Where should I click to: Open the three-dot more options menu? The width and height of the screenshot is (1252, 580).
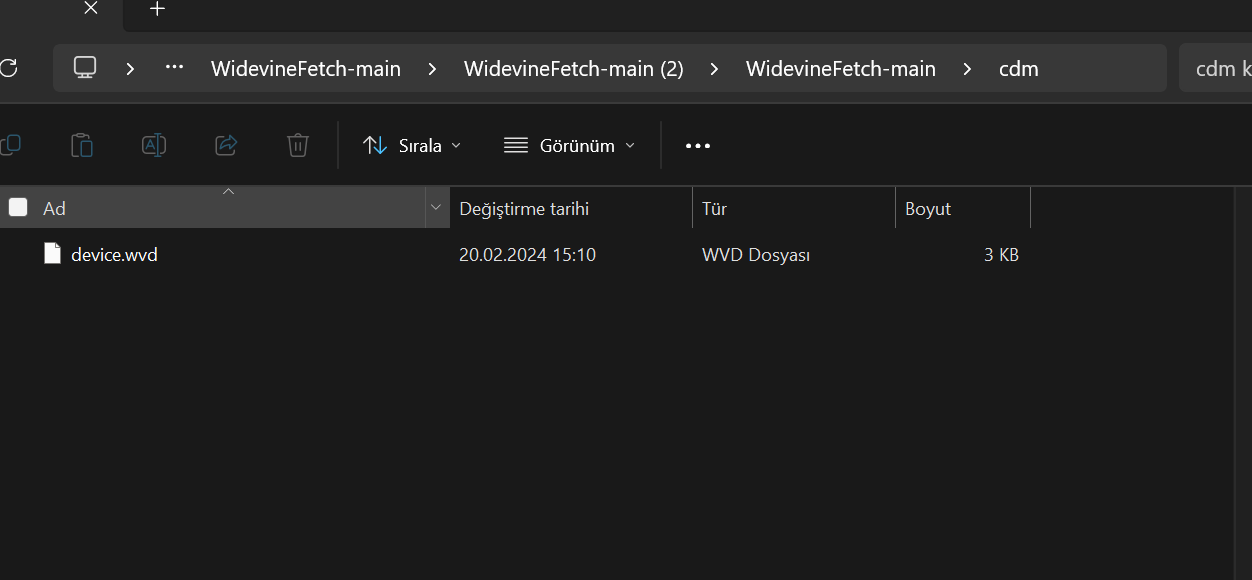697,146
